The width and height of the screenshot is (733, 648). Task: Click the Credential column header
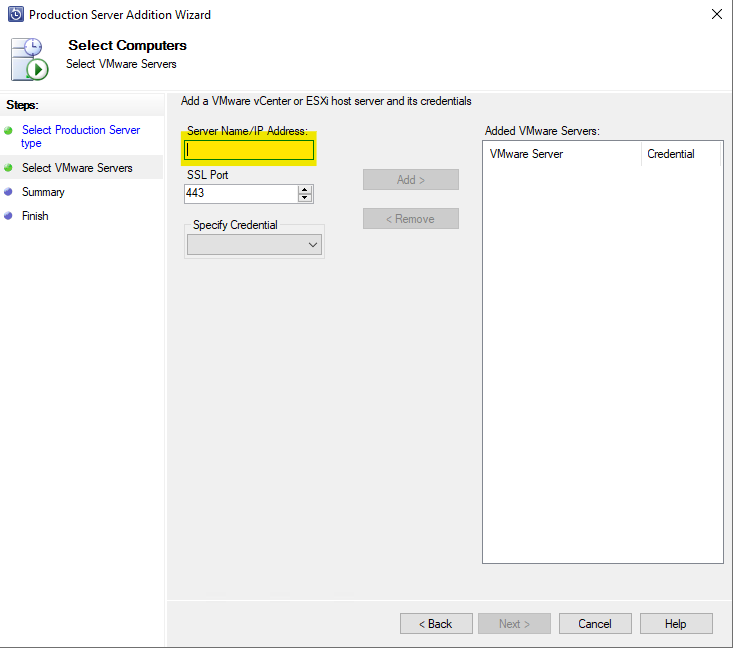[681, 154]
